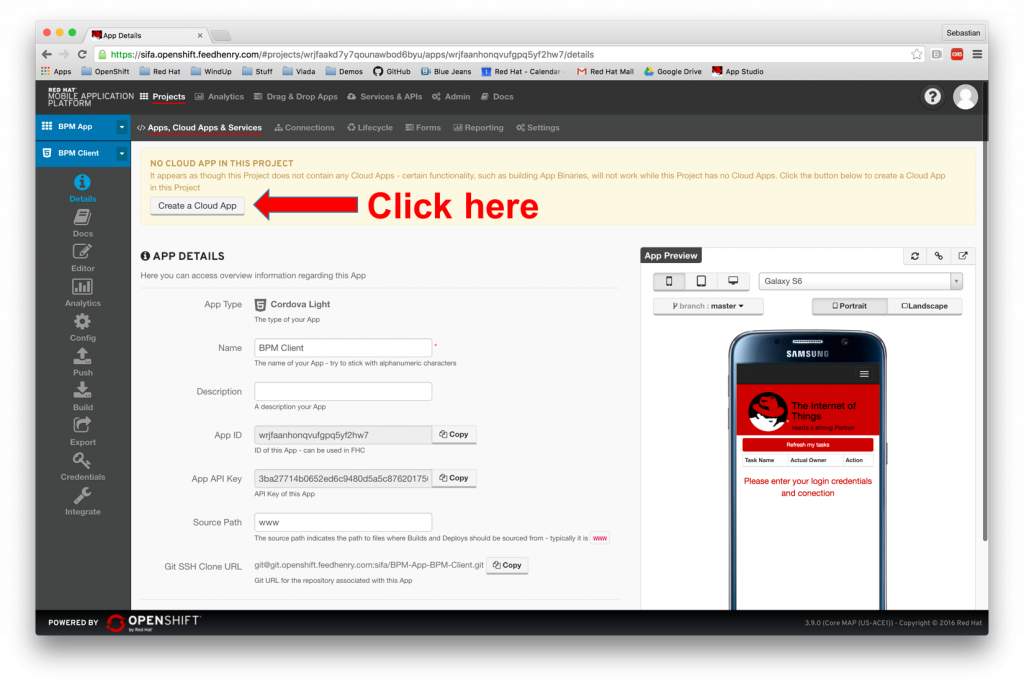
Task: Select desktop device preview icon
Action: coord(733,281)
